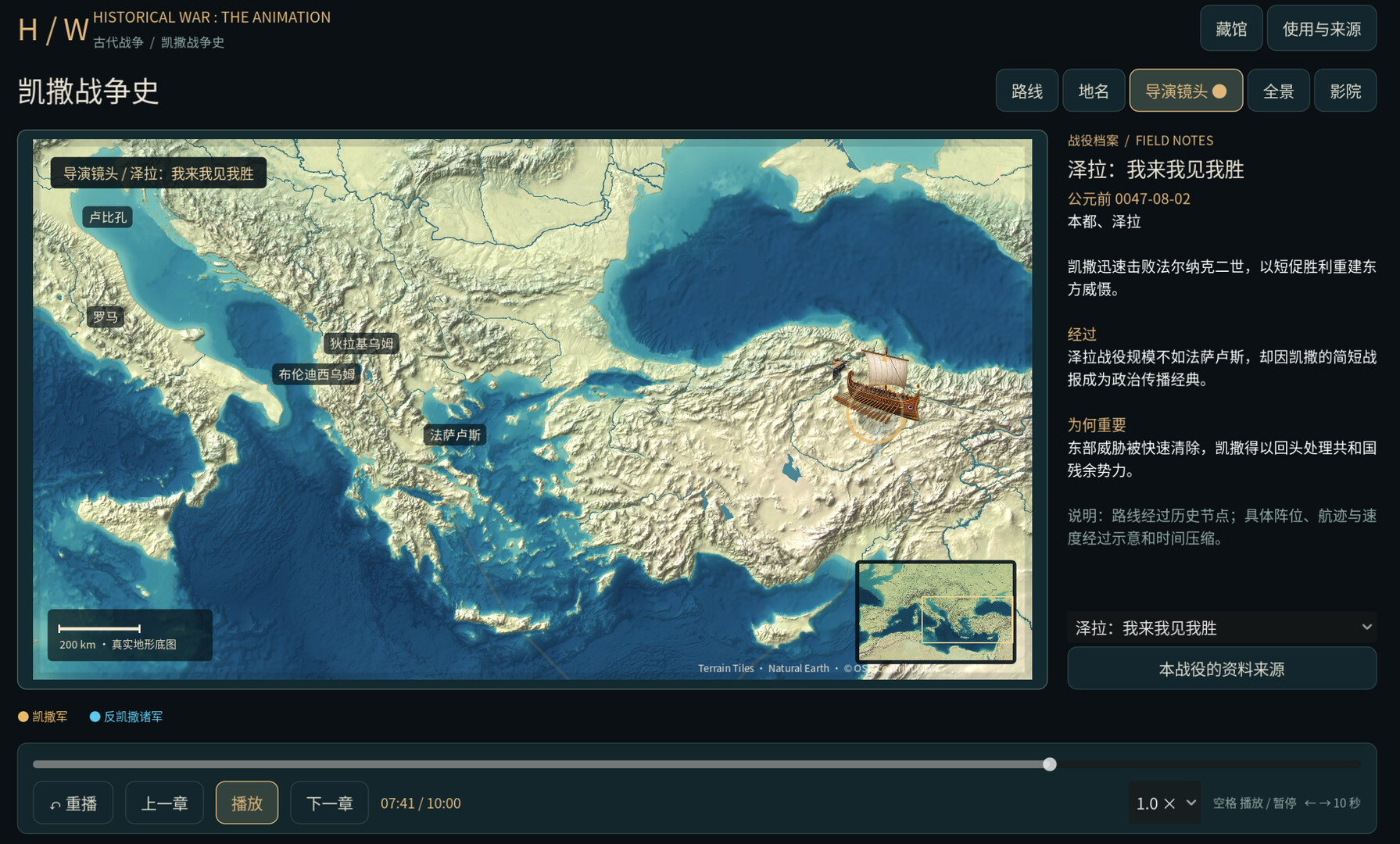Click the 法萨卢斯 map label
This screenshot has height=844, width=1400.
pyautogui.click(x=455, y=435)
